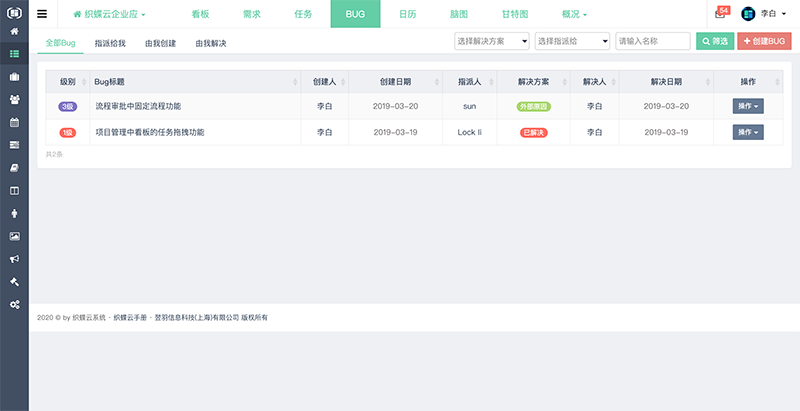Click the gavel icon in the sidebar
The width and height of the screenshot is (800, 411).
click(14, 281)
